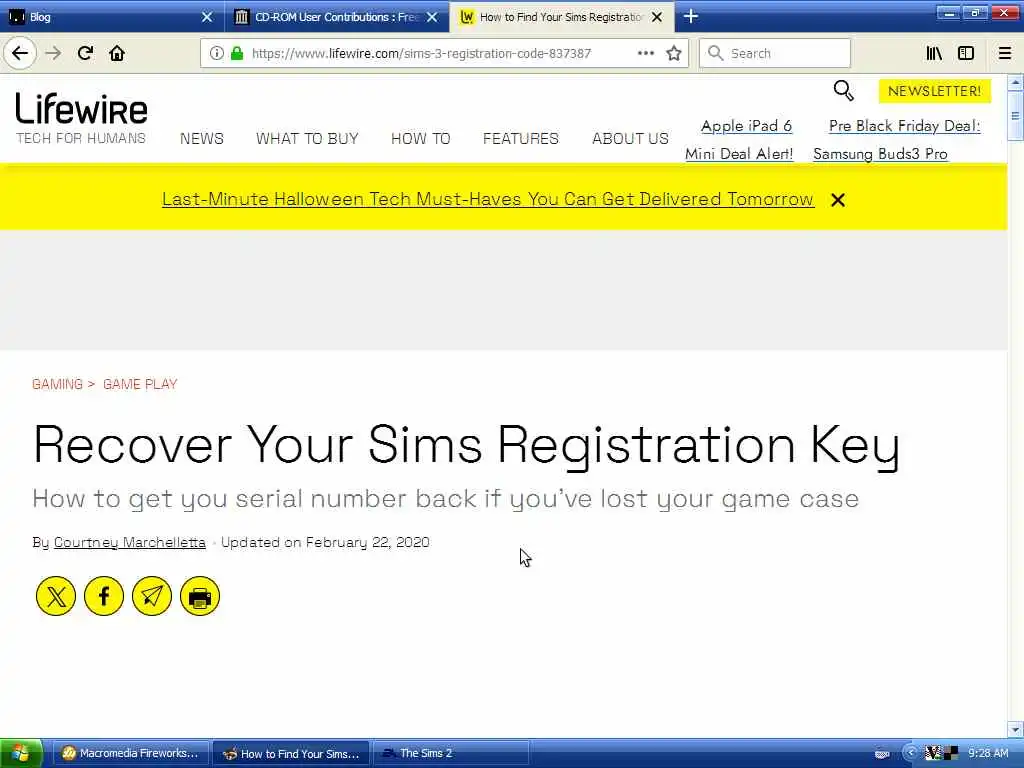Open the Windows Start button
This screenshot has height=768, width=1024.
21,754
